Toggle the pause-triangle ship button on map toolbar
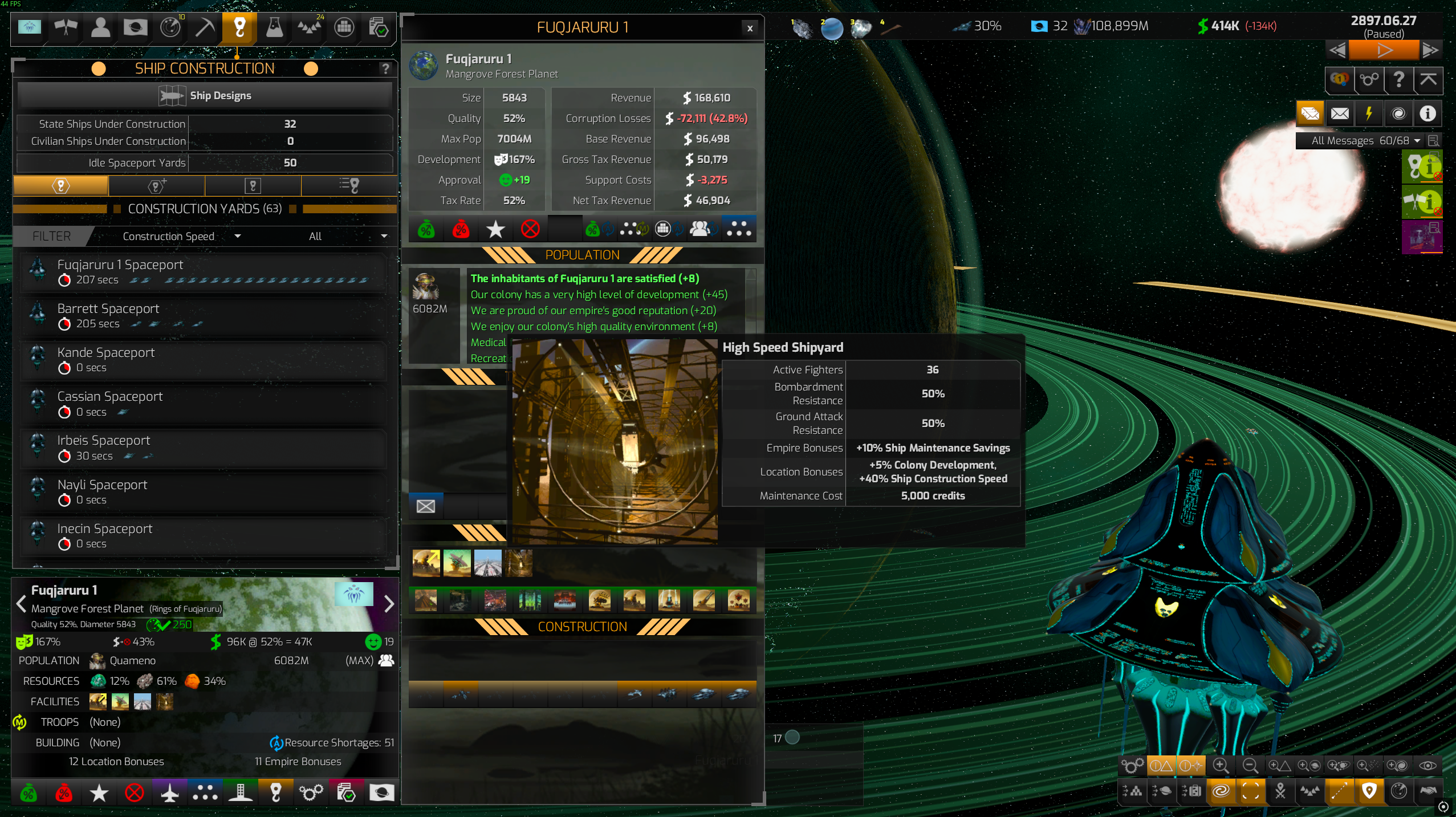 (x=1161, y=765)
